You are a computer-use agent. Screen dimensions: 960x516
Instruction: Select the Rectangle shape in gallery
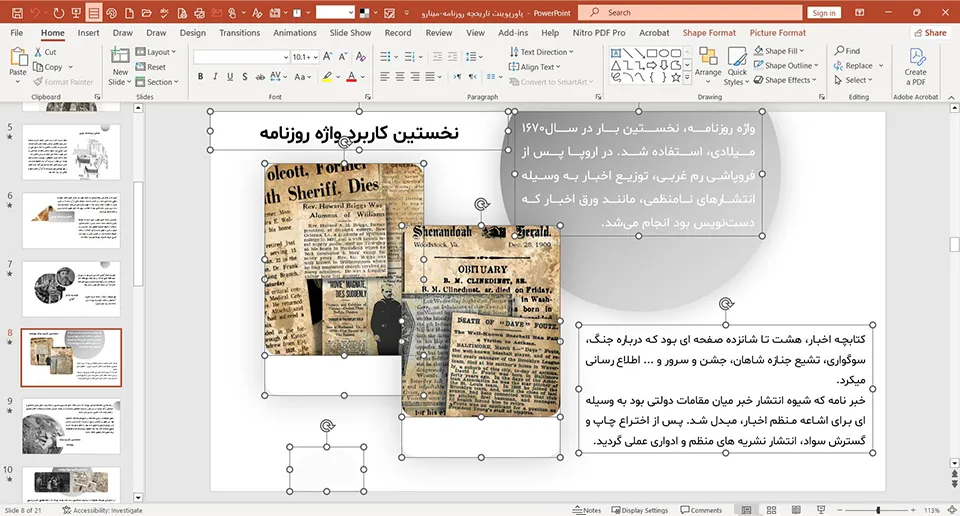click(652, 53)
